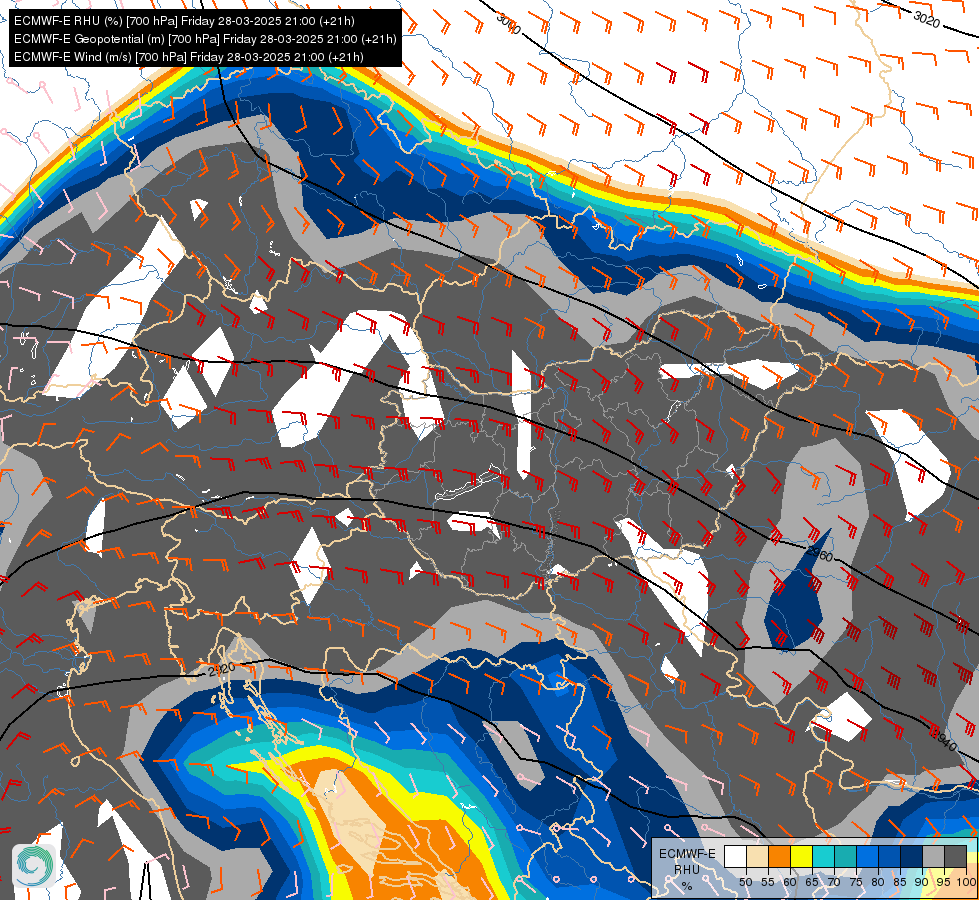Click the dark gray 95-100% legend swatch
The width and height of the screenshot is (979, 900).
pyautogui.click(x=955, y=856)
